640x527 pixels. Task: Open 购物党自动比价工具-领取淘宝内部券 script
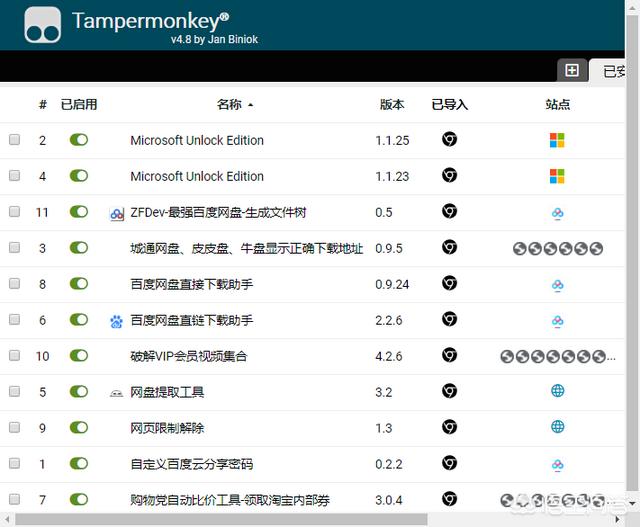pos(230,500)
